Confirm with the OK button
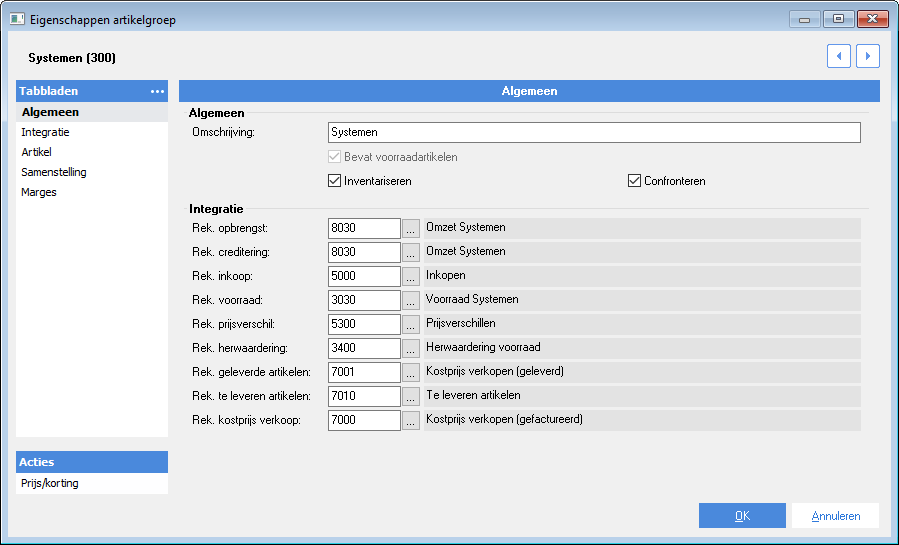 [x=742, y=516]
